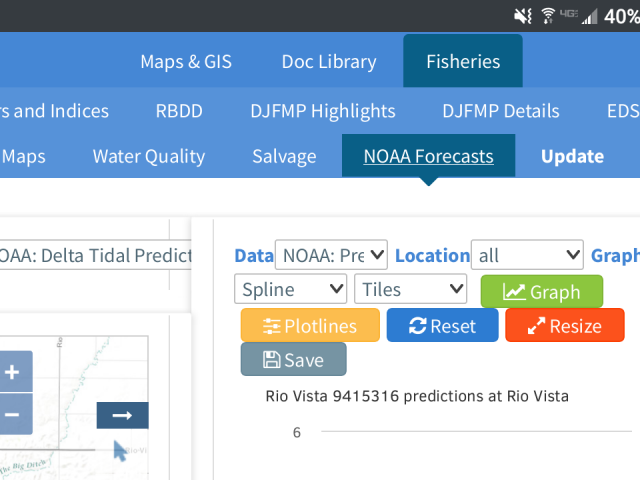This screenshot has height=480, width=640.
Task: Zoom in on the map with plus
Action: coord(16,372)
